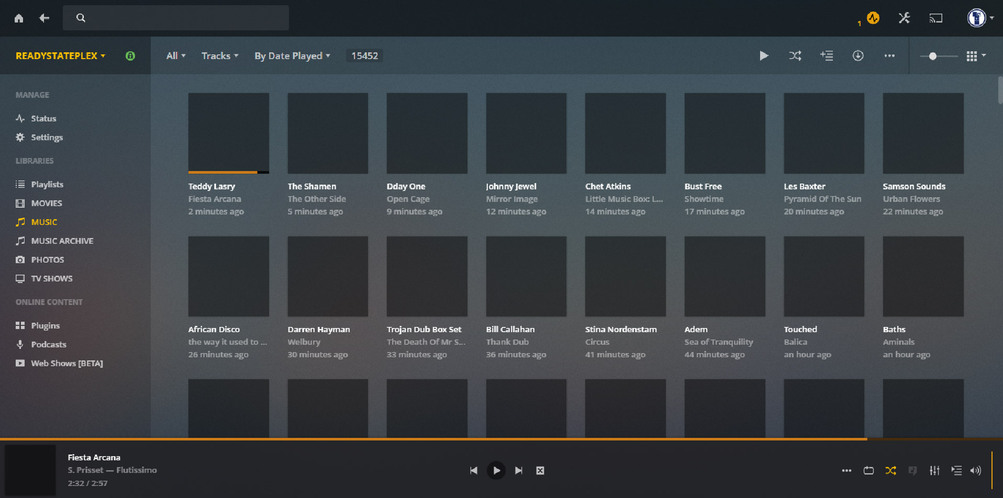The image size is (1003, 498).
Task: Open server settings wrench icon
Action: [x=904, y=18]
